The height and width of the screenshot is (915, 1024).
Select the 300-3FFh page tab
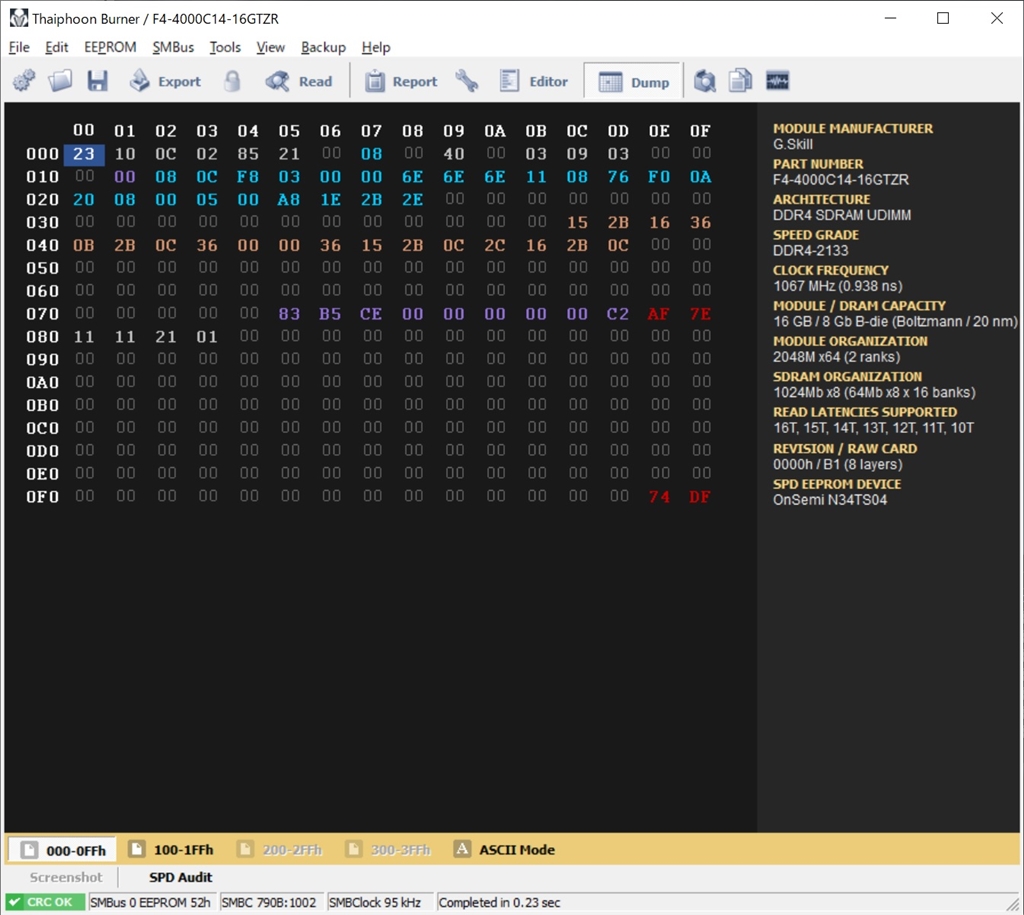click(388, 850)
